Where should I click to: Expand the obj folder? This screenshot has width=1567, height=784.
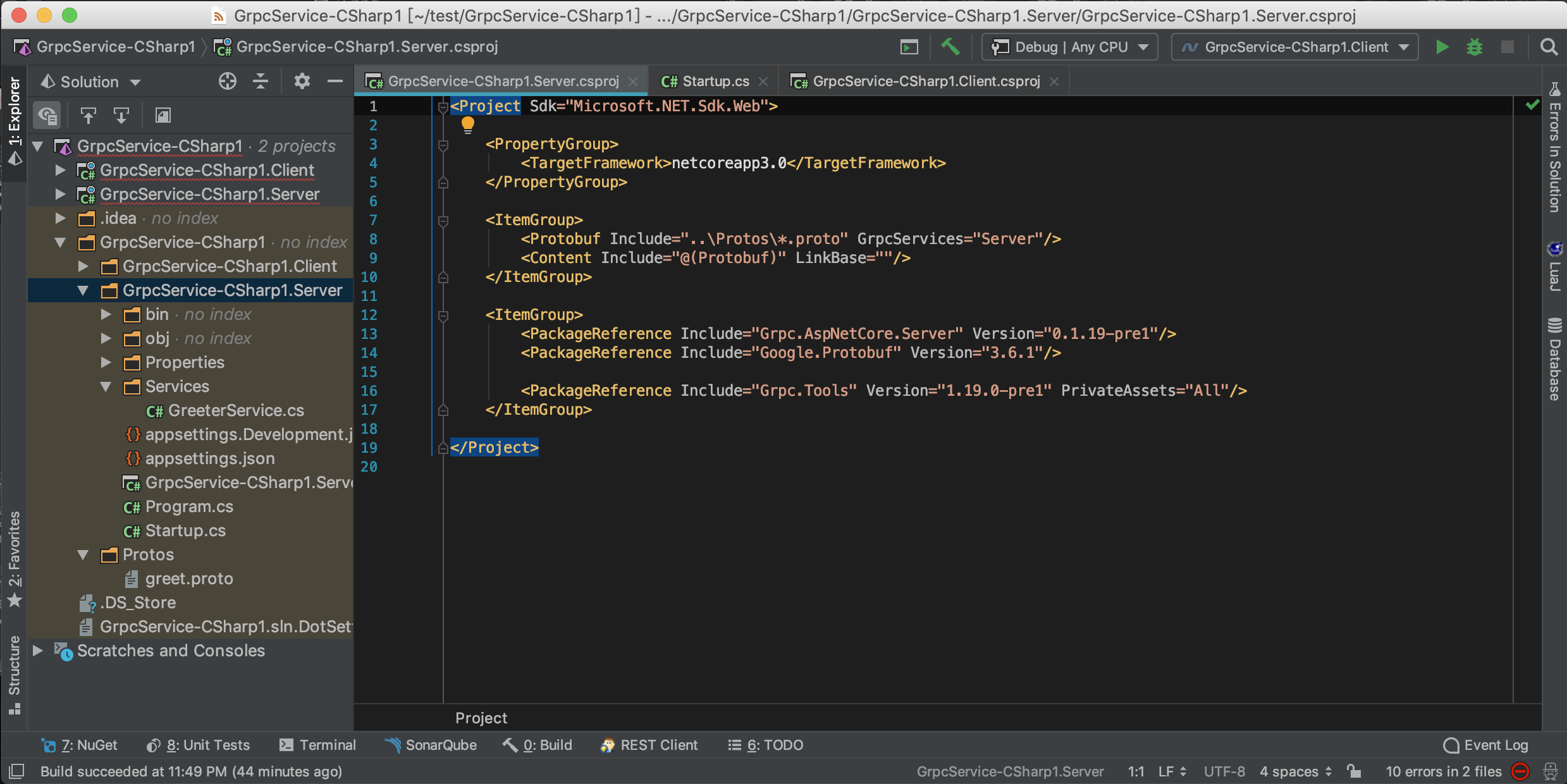pyautogui.click(x=106, y=338)
